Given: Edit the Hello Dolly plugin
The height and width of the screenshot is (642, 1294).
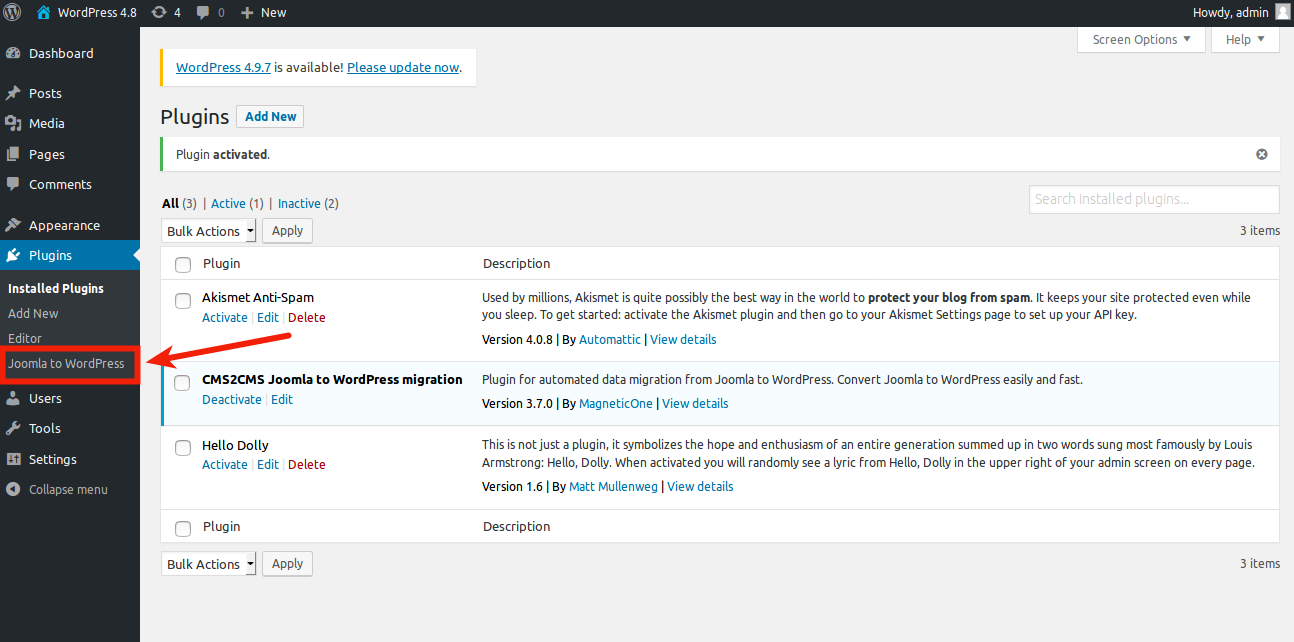Looking at the screenshot, I should [268, 464].
